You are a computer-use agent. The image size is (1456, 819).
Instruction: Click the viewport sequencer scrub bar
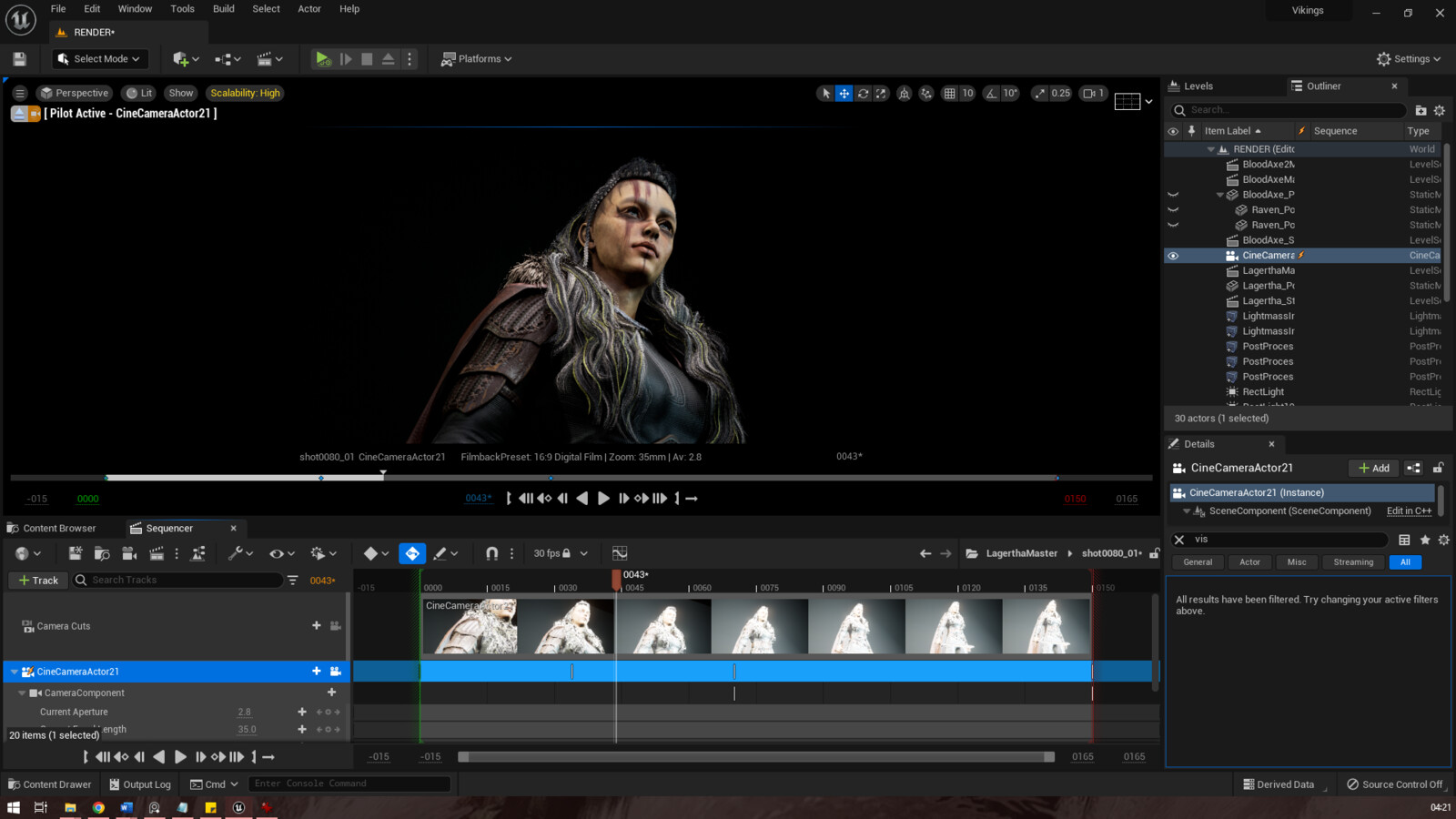581,477
